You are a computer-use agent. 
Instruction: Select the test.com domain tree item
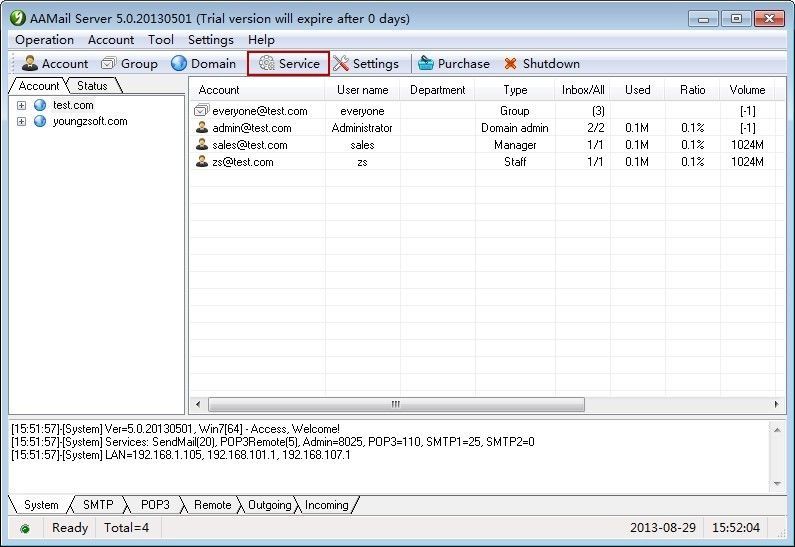(x=73, y=105)
